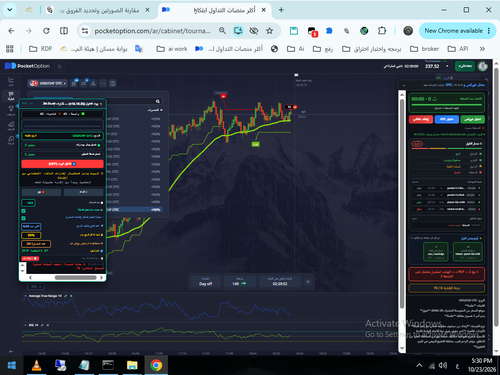Expand the USD/CHF OTC asset selector
Screen dimensions: 500x375
click(48, 83)
